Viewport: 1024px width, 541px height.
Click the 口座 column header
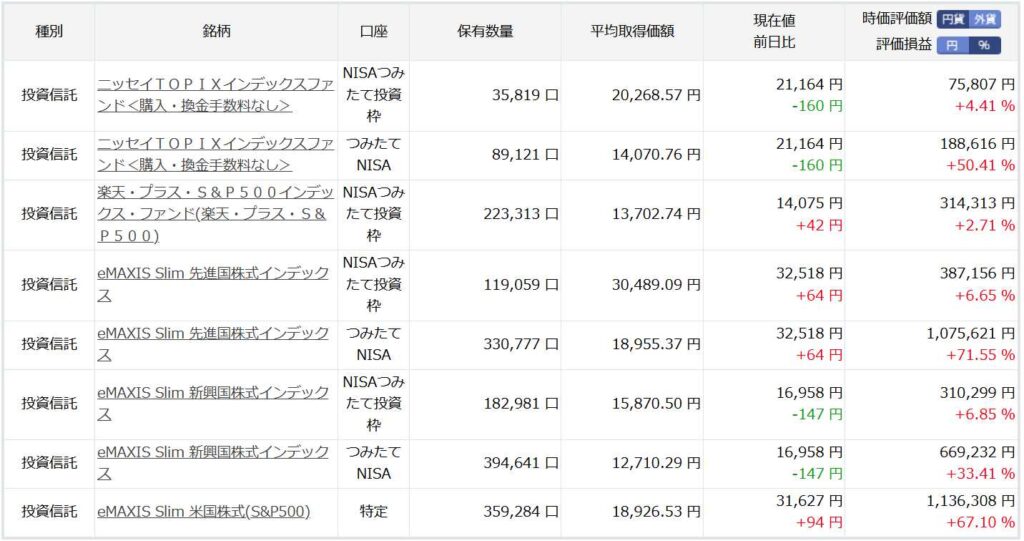coord(374,31)
